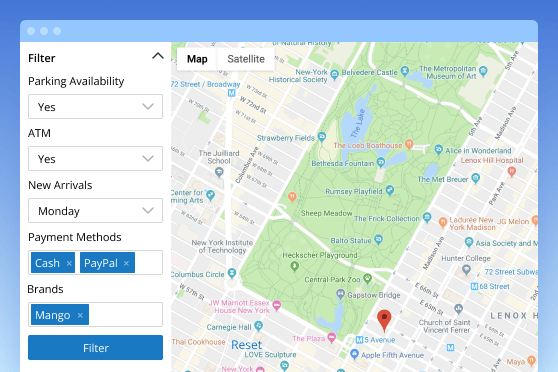Click the Ladurée New York Madison marker
The height and width of the screenshot is (372, 558).
click(443, 222)
